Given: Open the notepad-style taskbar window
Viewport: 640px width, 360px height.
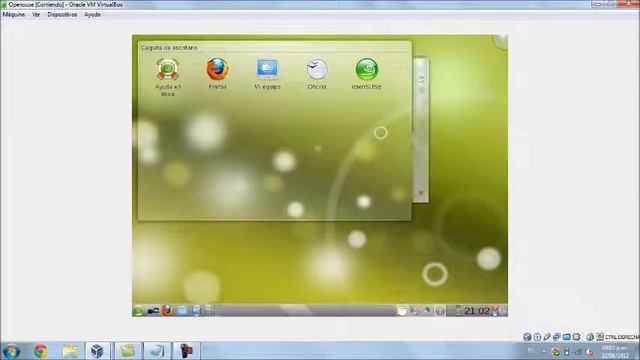Looking at the screenshot, I should tap(157, 351).
